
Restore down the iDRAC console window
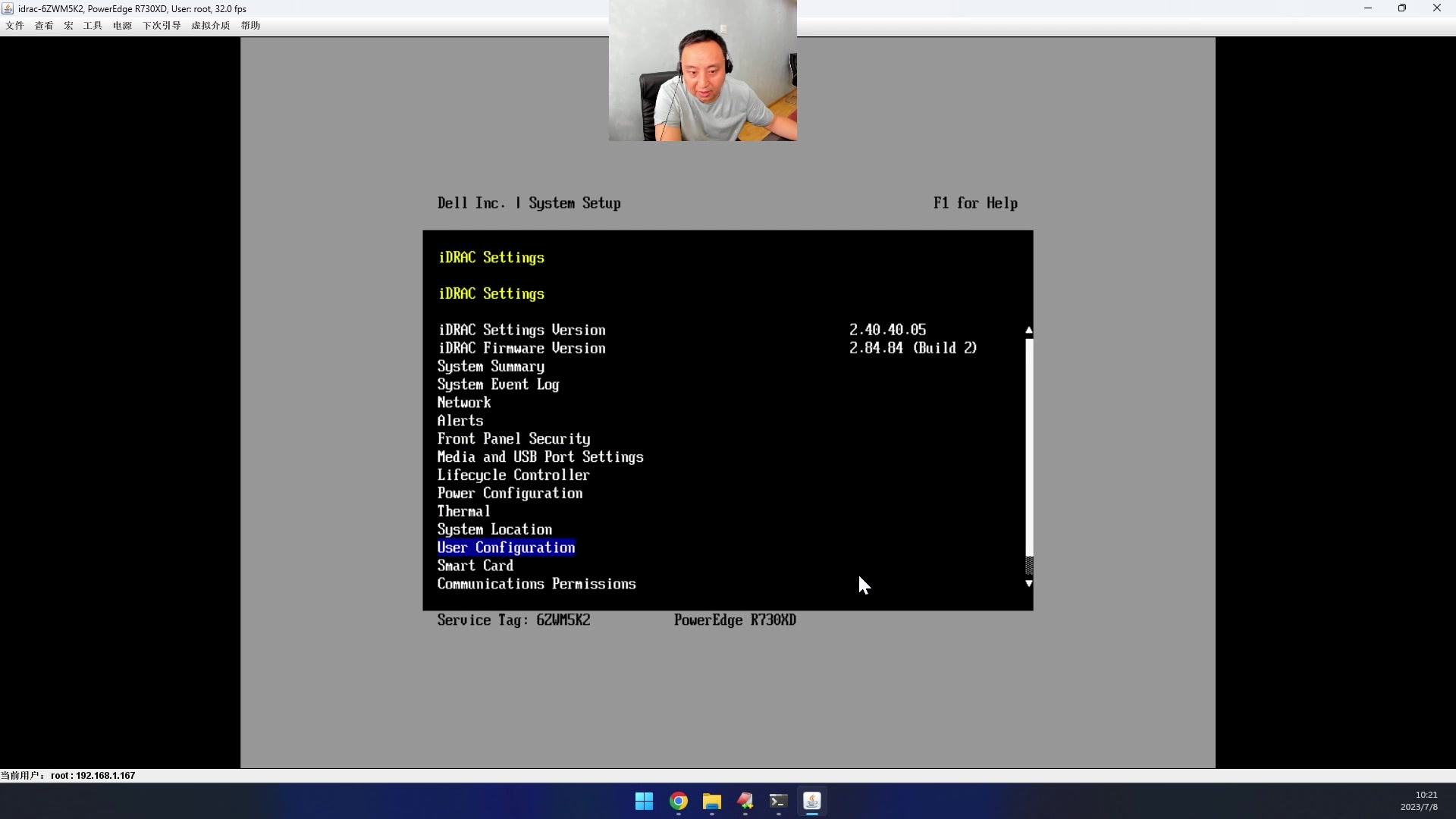point(1402,8)
